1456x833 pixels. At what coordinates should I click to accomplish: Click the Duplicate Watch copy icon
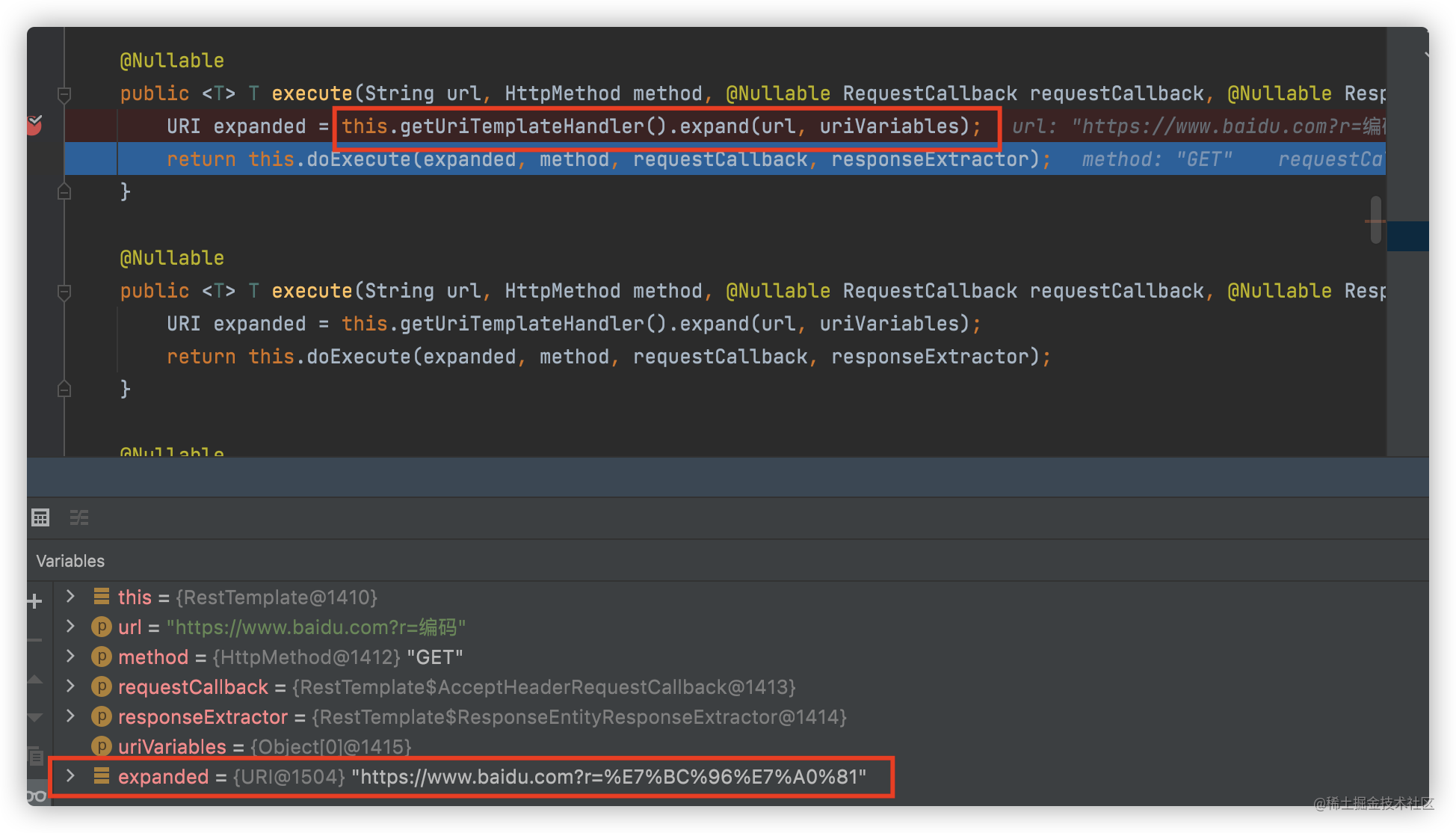click(35, 756)
